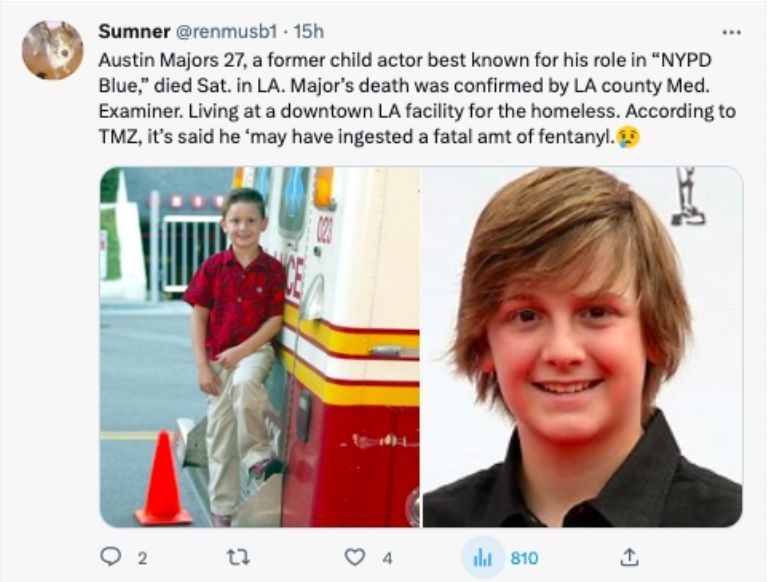This screenshot has height=582, width=768.
Task: Click the word TMZ in the tweet
Action: click(x=117, y=135)
